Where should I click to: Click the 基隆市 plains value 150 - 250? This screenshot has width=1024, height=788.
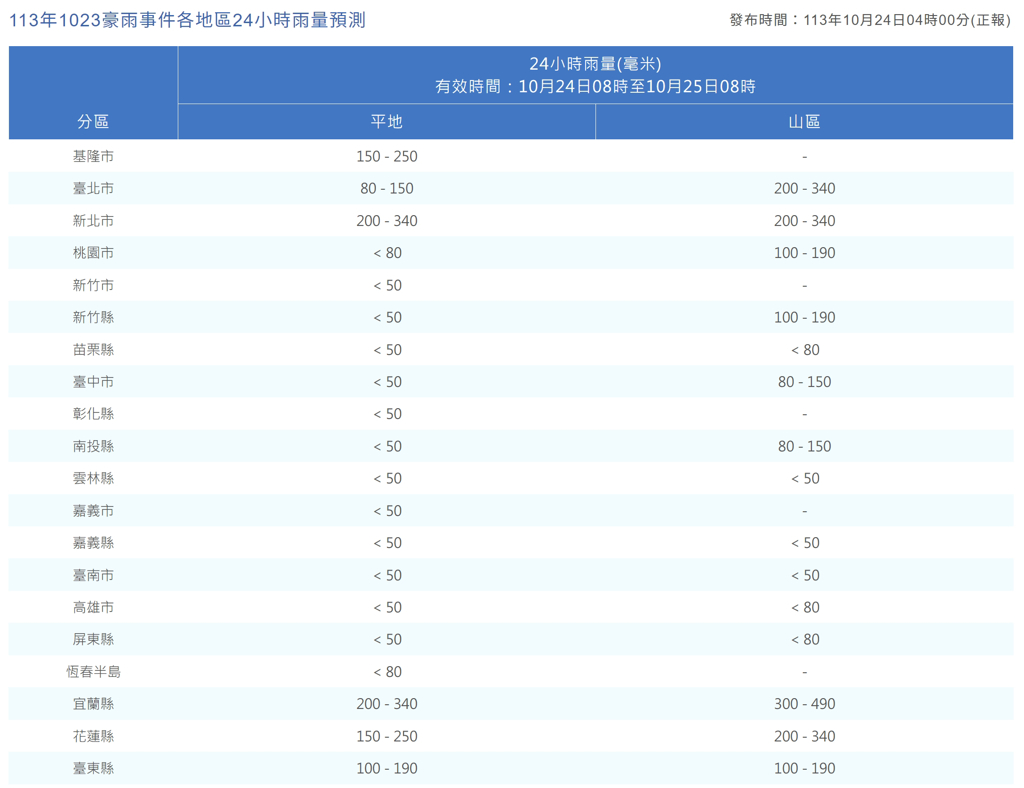pos(386,156)
